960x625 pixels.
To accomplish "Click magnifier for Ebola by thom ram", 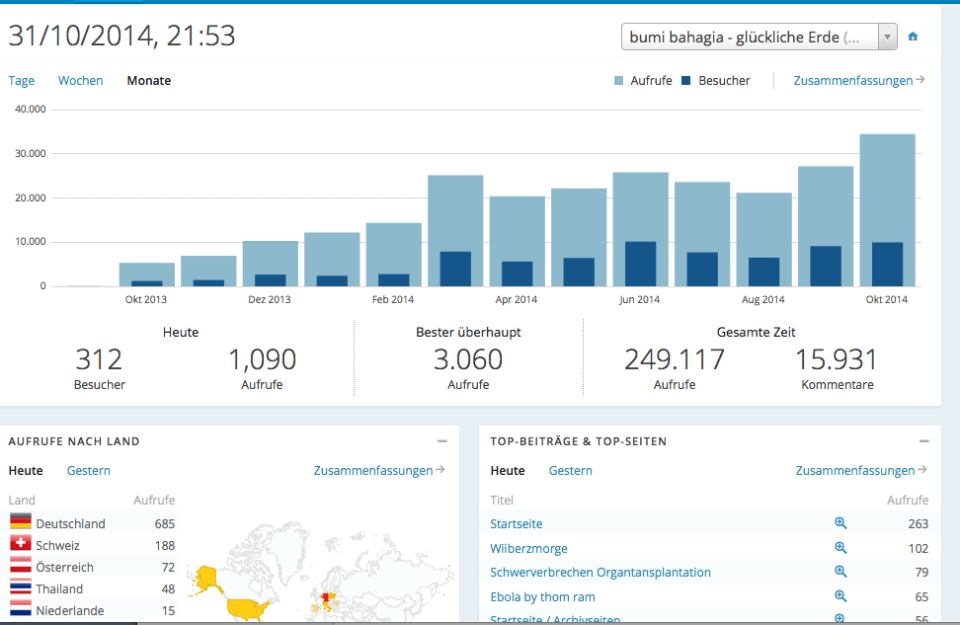I will point(840,597).
